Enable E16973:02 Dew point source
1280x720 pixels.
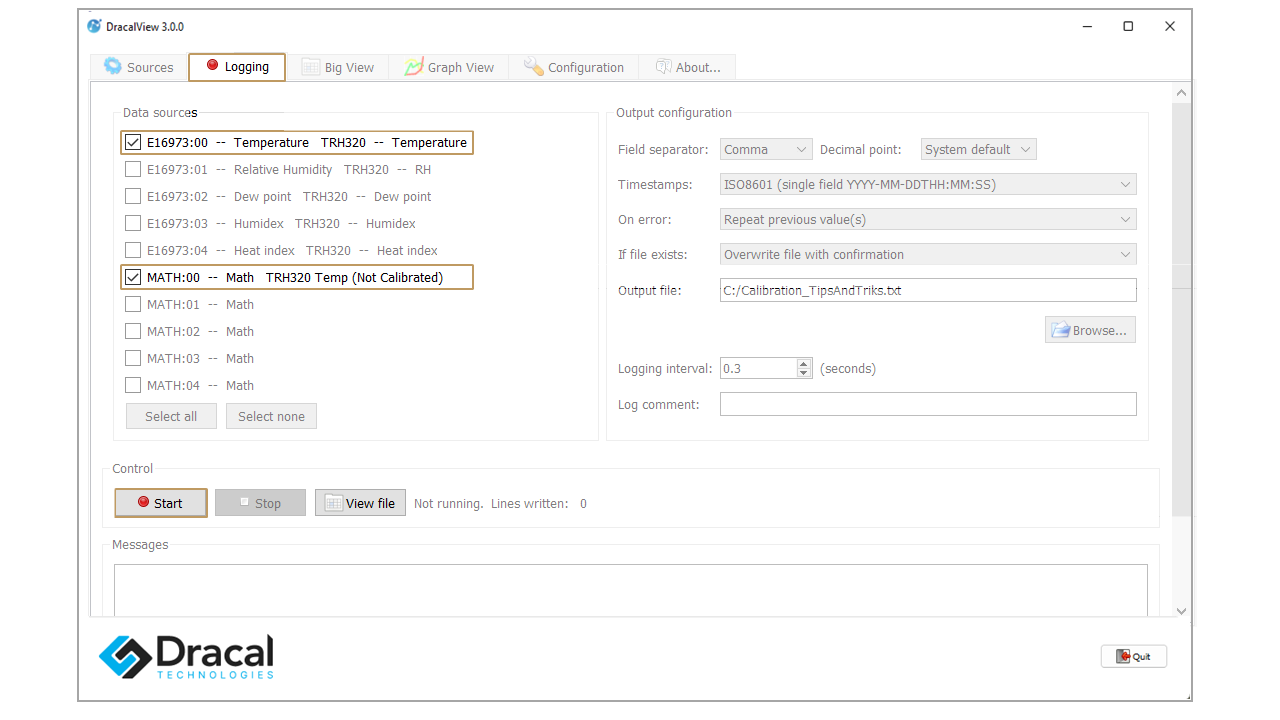pos(133,196)
